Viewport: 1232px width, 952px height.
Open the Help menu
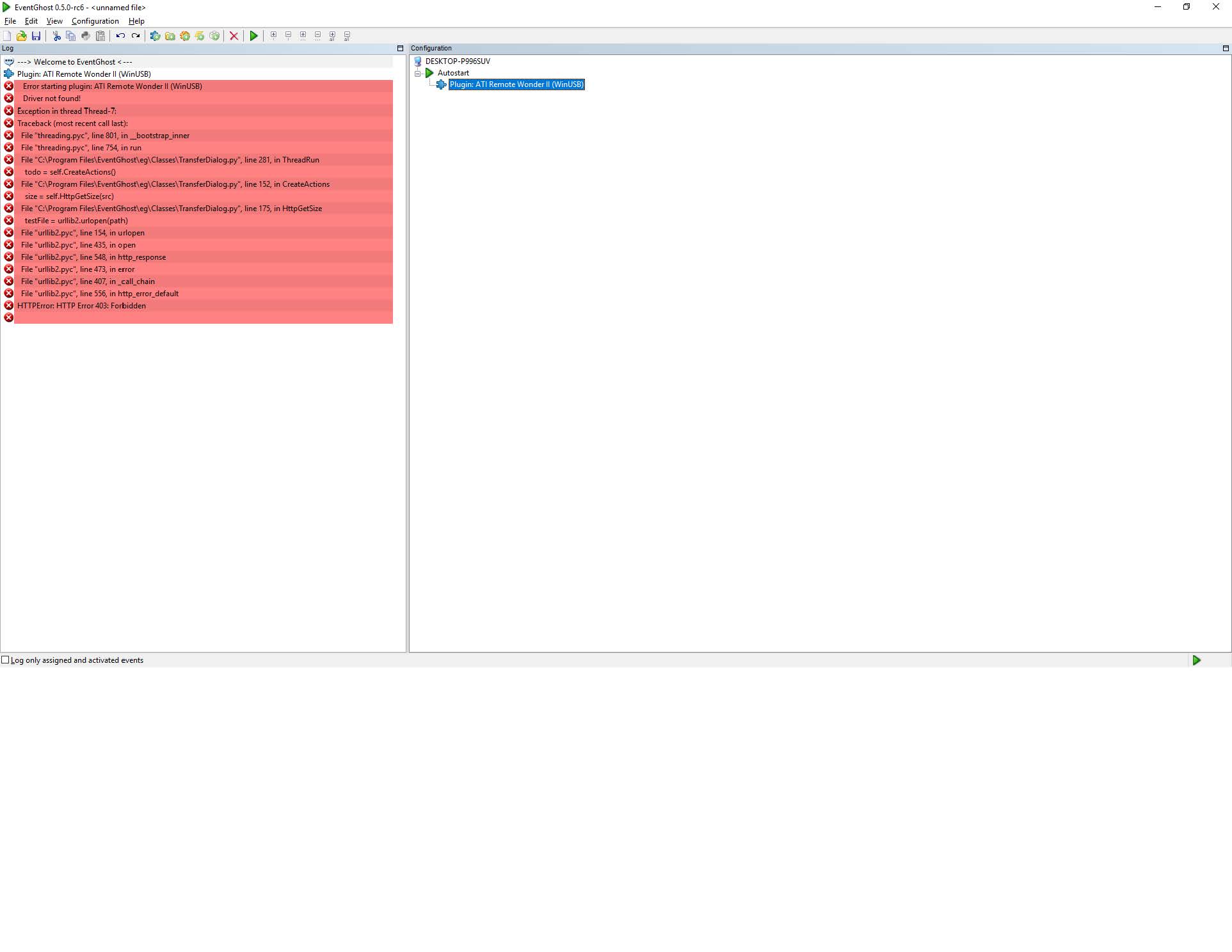(136, 21)
